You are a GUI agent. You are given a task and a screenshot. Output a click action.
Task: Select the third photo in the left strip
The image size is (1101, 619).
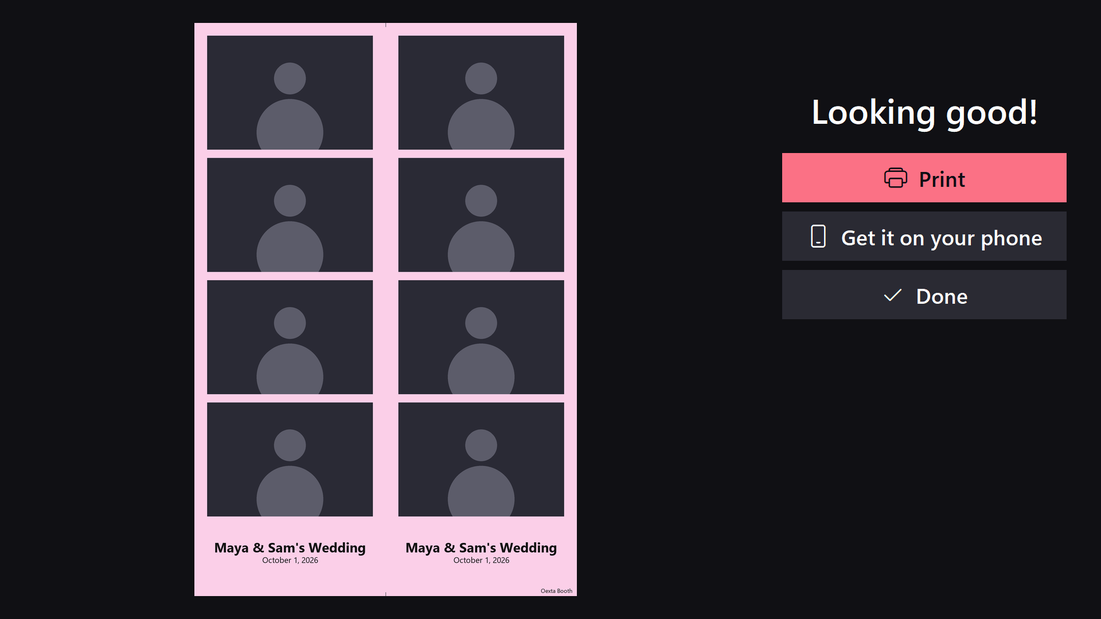click(x=290, y=337)
